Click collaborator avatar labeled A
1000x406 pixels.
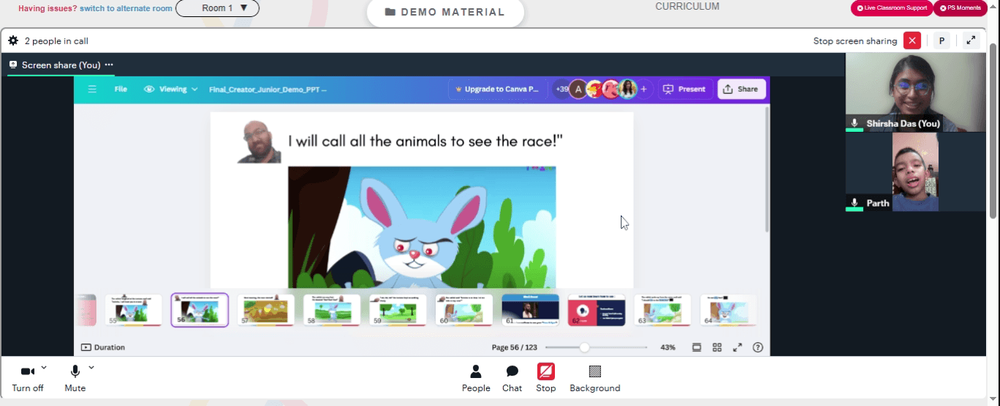click(x=578, y=89)
